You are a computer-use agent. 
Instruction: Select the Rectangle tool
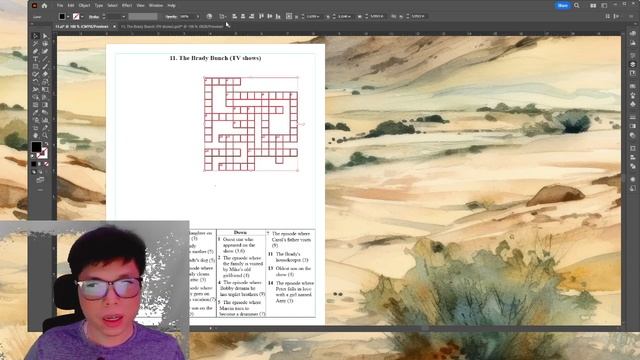(x=36, y=67)
